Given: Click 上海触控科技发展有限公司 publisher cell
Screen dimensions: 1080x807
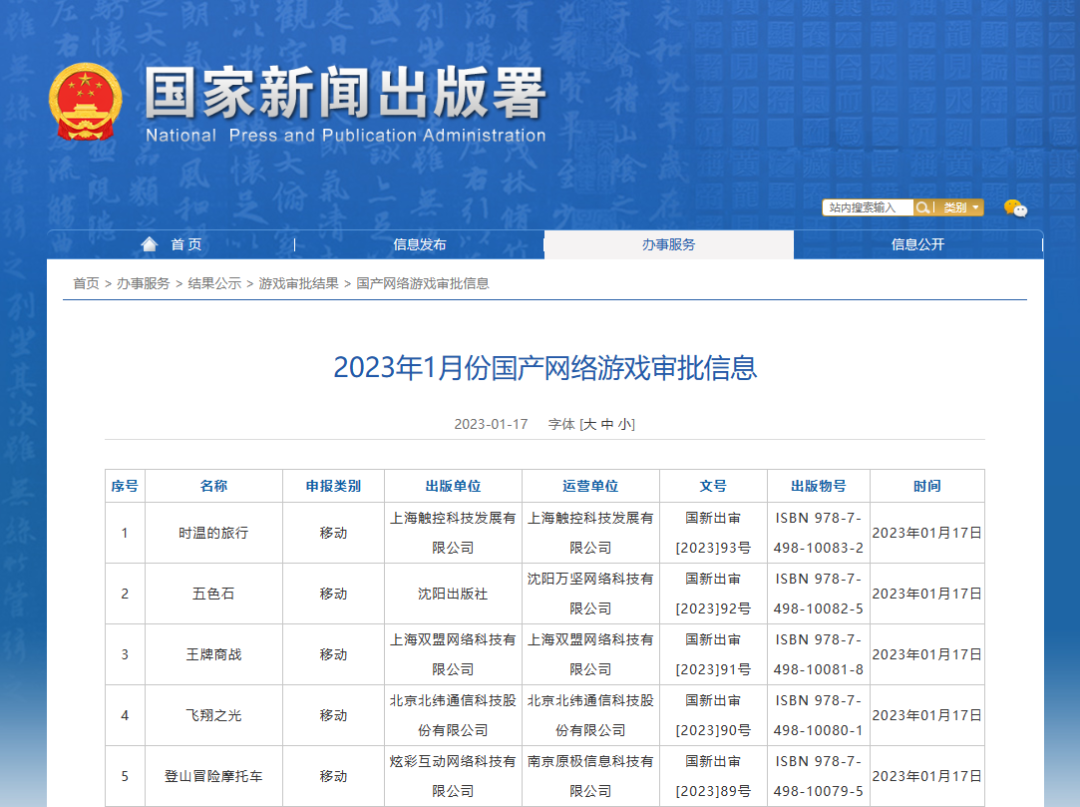Looking at the screenshot, I should pyautogui.click(x=453, y=533).
